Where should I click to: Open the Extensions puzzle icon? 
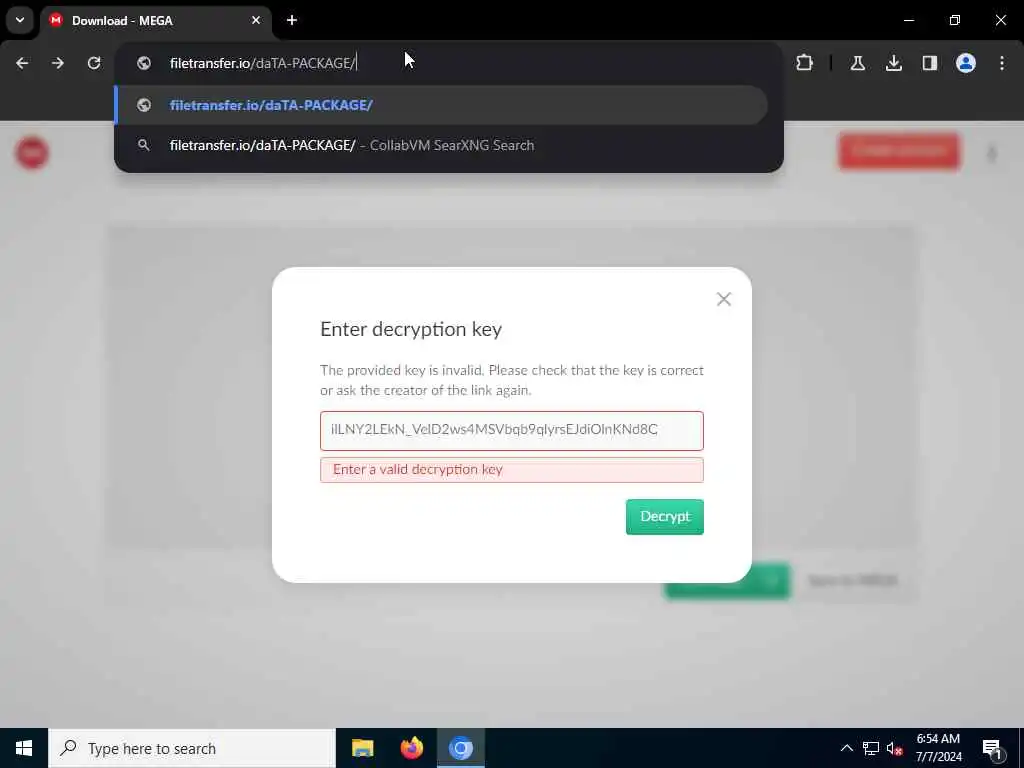805,63
